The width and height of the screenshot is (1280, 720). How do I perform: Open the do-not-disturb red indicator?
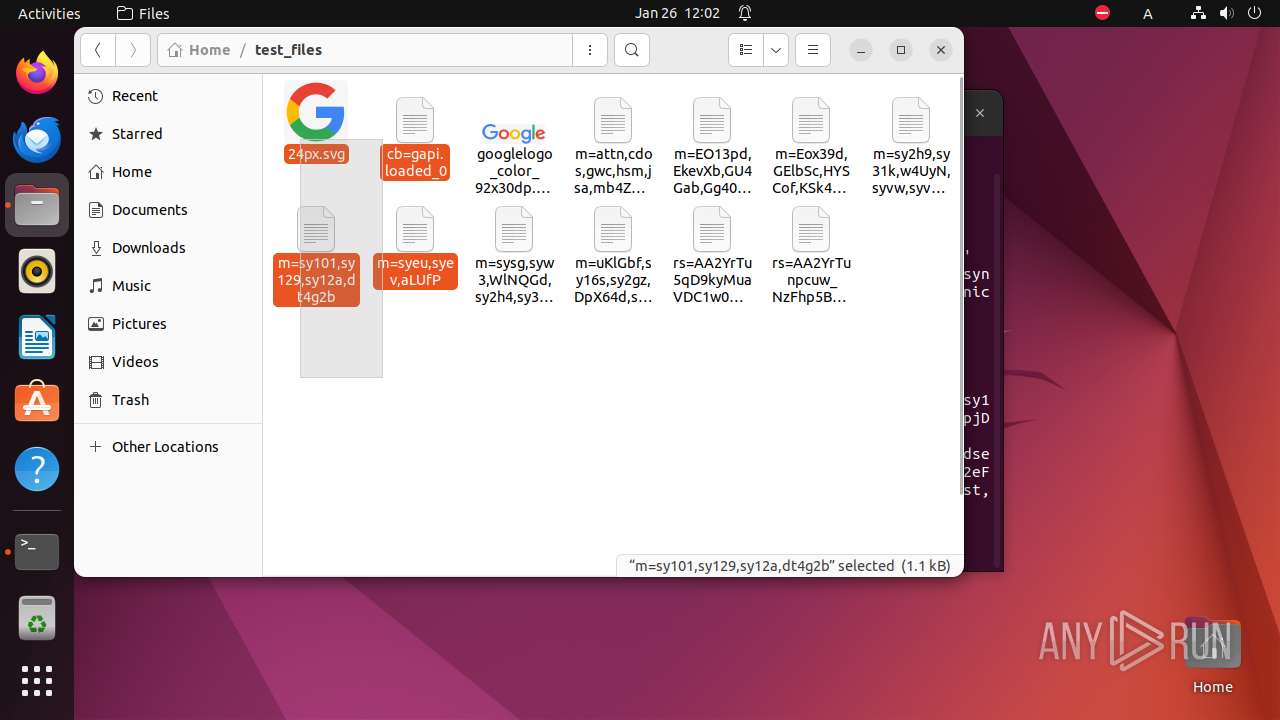coord(1102,13)
